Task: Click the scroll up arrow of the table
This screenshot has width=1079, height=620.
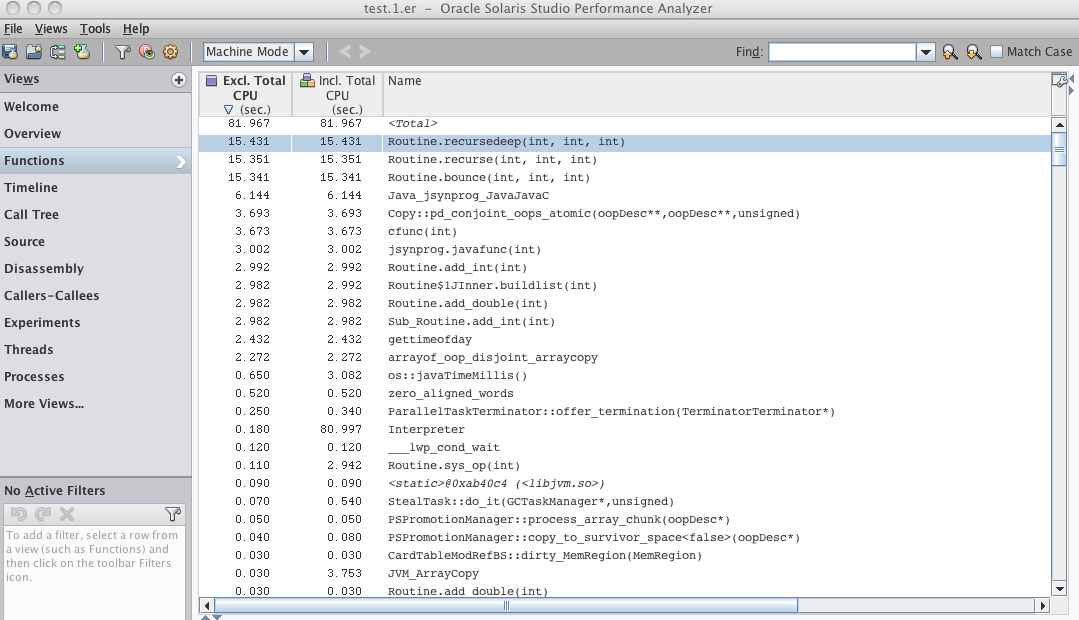Action: coord(1060,125)
